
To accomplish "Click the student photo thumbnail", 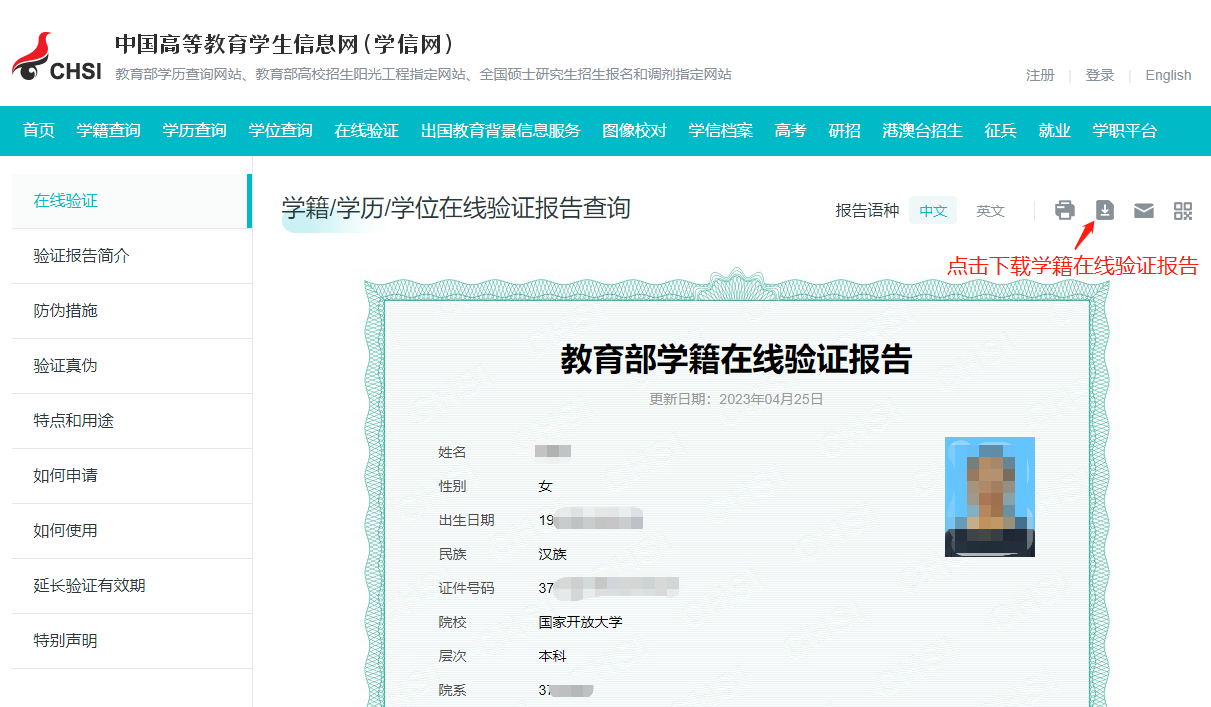I will click(990, 497).
